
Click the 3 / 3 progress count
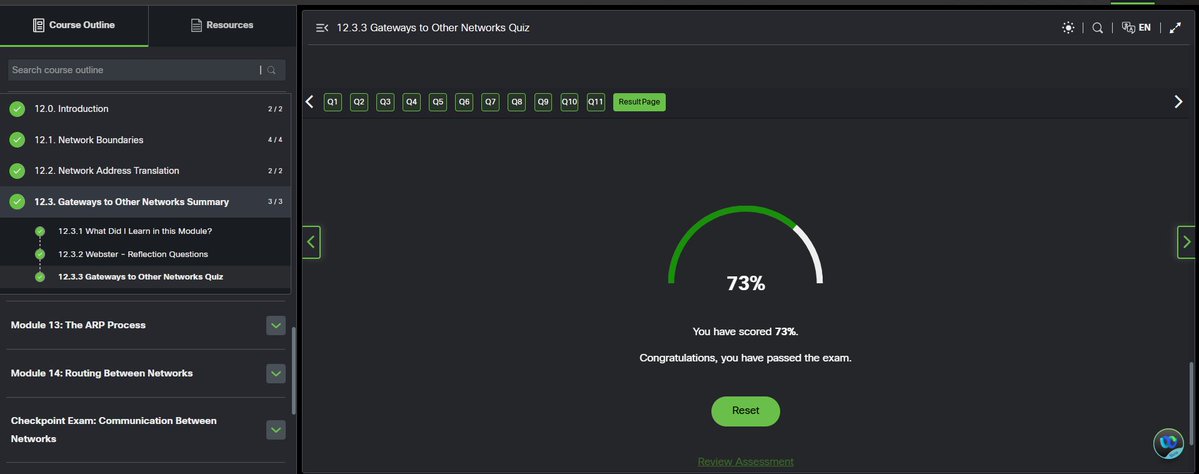pos(275,202)
